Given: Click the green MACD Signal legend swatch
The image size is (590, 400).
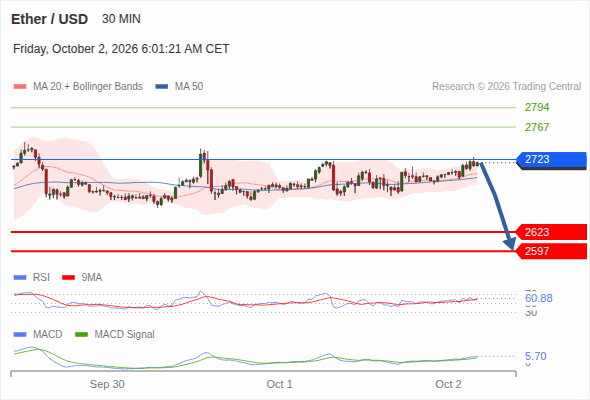Looking at the screenshot, I should [x=81, y=335].
